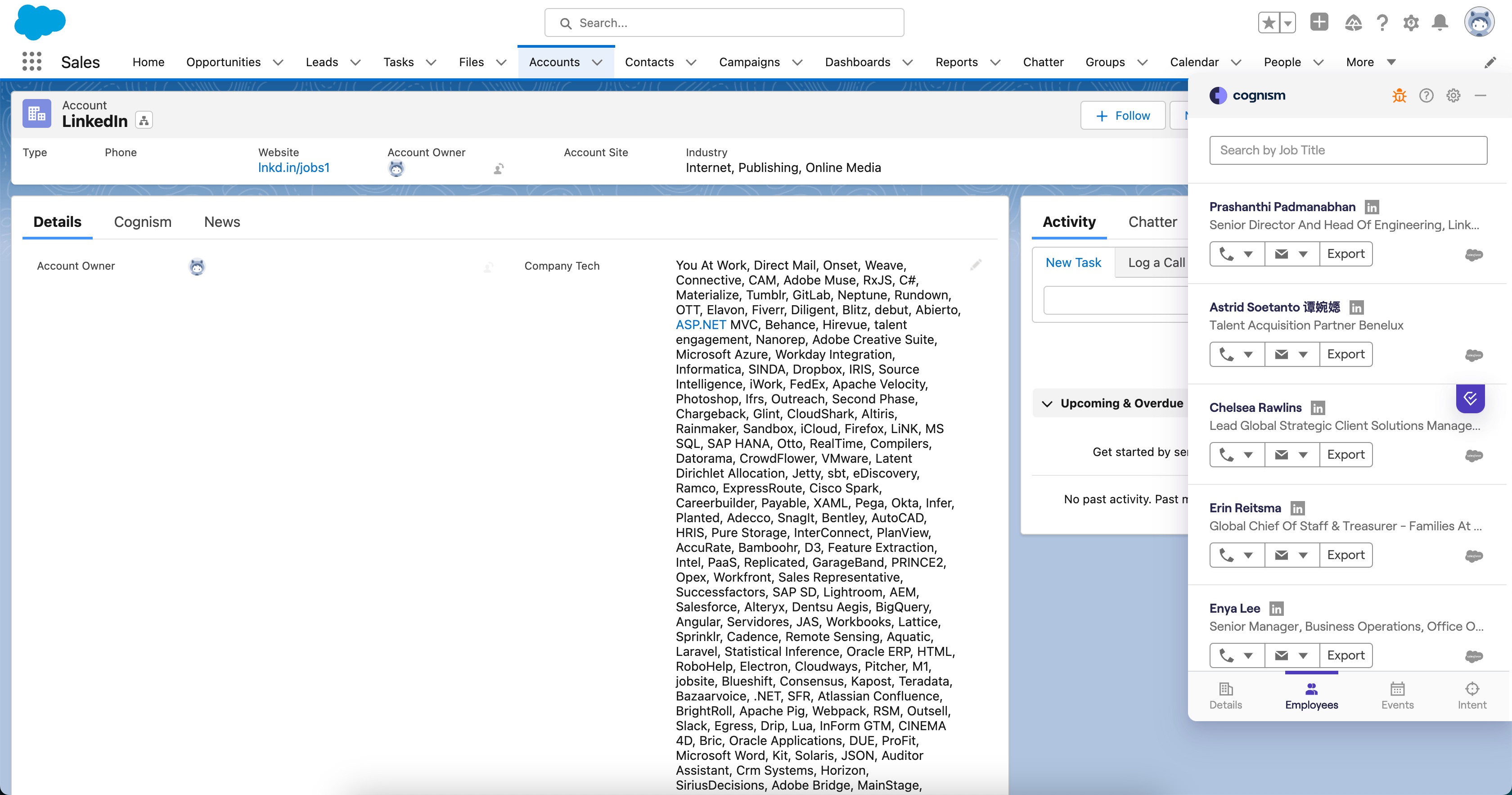Click Salesforce cloud icon for Astrid Soetanto
The height and width of the screenshot is (795, 1512).
(x=1474, y=355)
